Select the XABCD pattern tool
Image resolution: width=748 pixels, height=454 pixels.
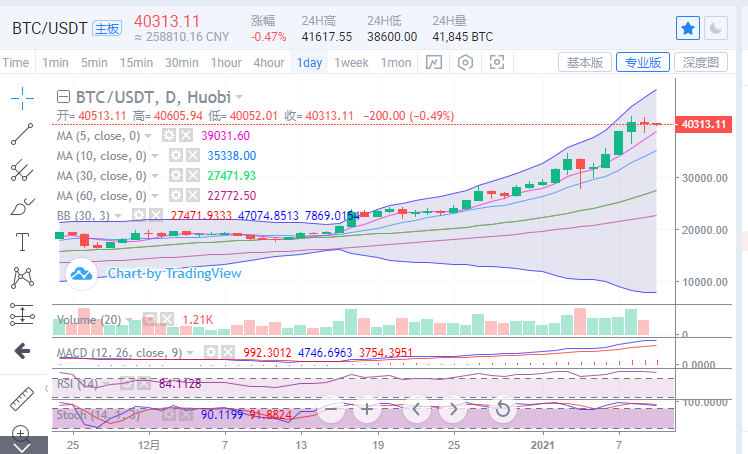point(22,278)
